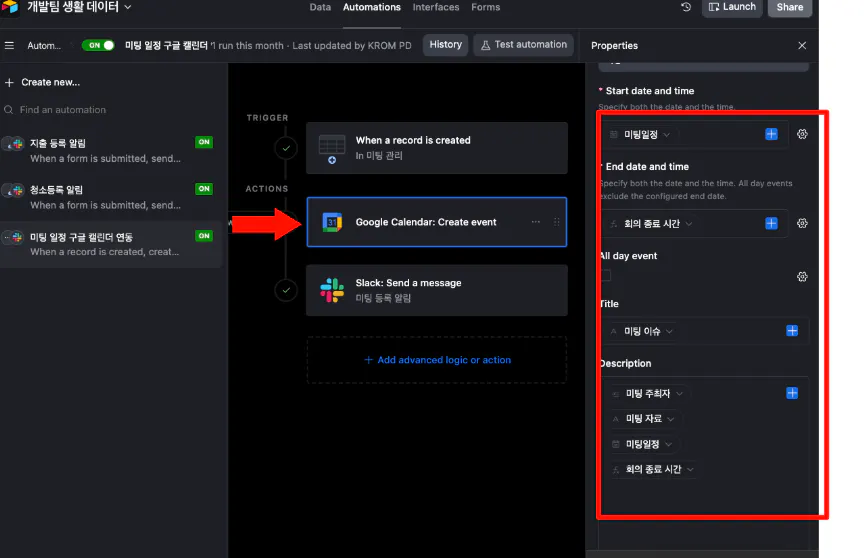The image size is (867, 558).
Task: Select the Google Calendar: Create event action
Action: pos(437,222)
